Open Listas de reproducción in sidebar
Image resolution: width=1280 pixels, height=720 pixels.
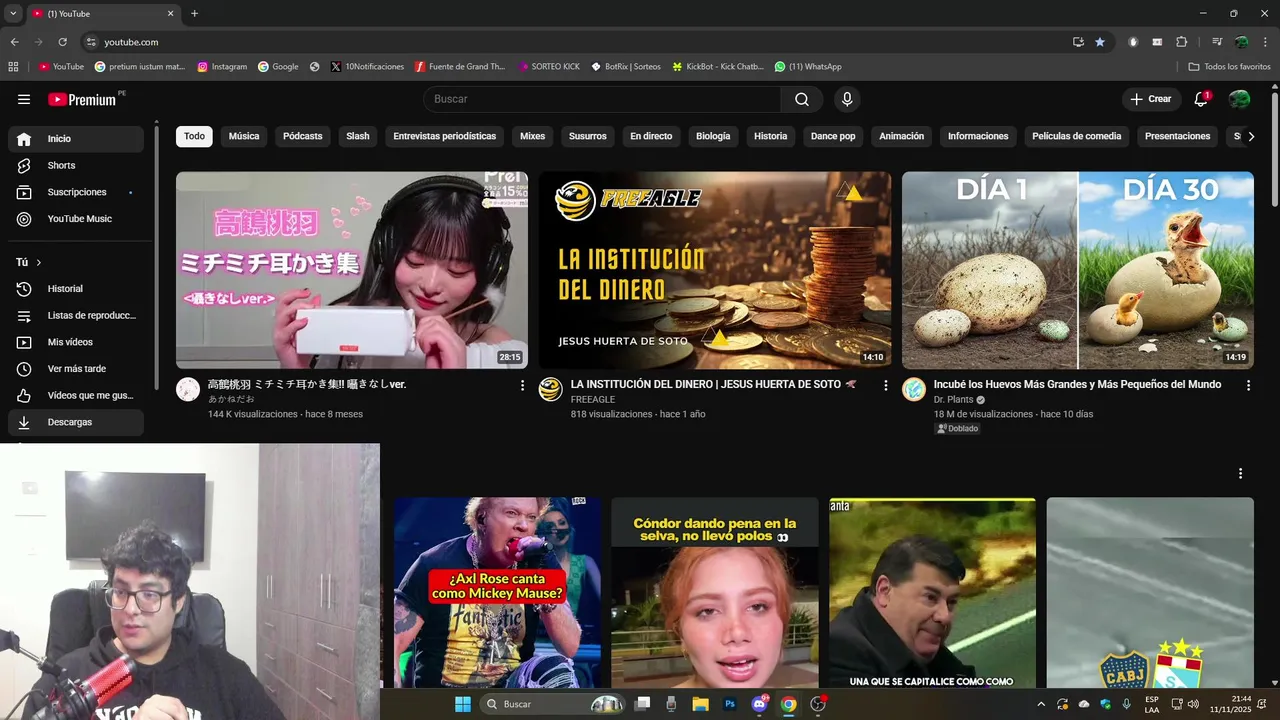[x=76, y=315]
